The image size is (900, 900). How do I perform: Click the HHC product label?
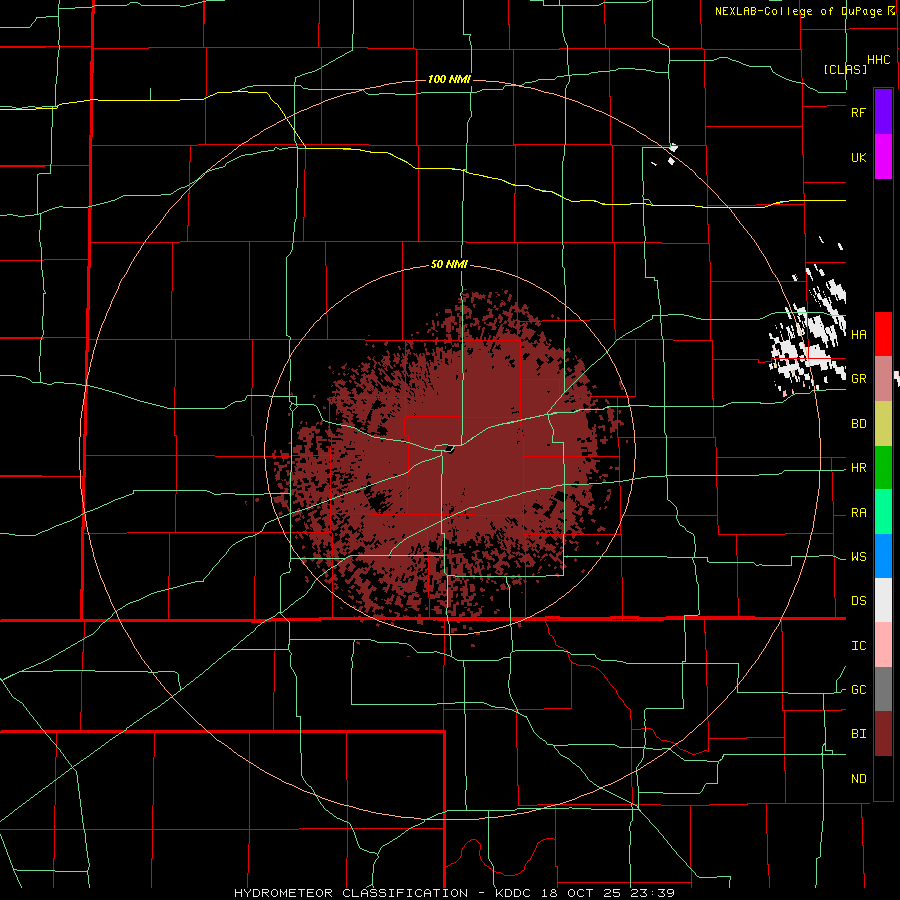tap(878, 60)
